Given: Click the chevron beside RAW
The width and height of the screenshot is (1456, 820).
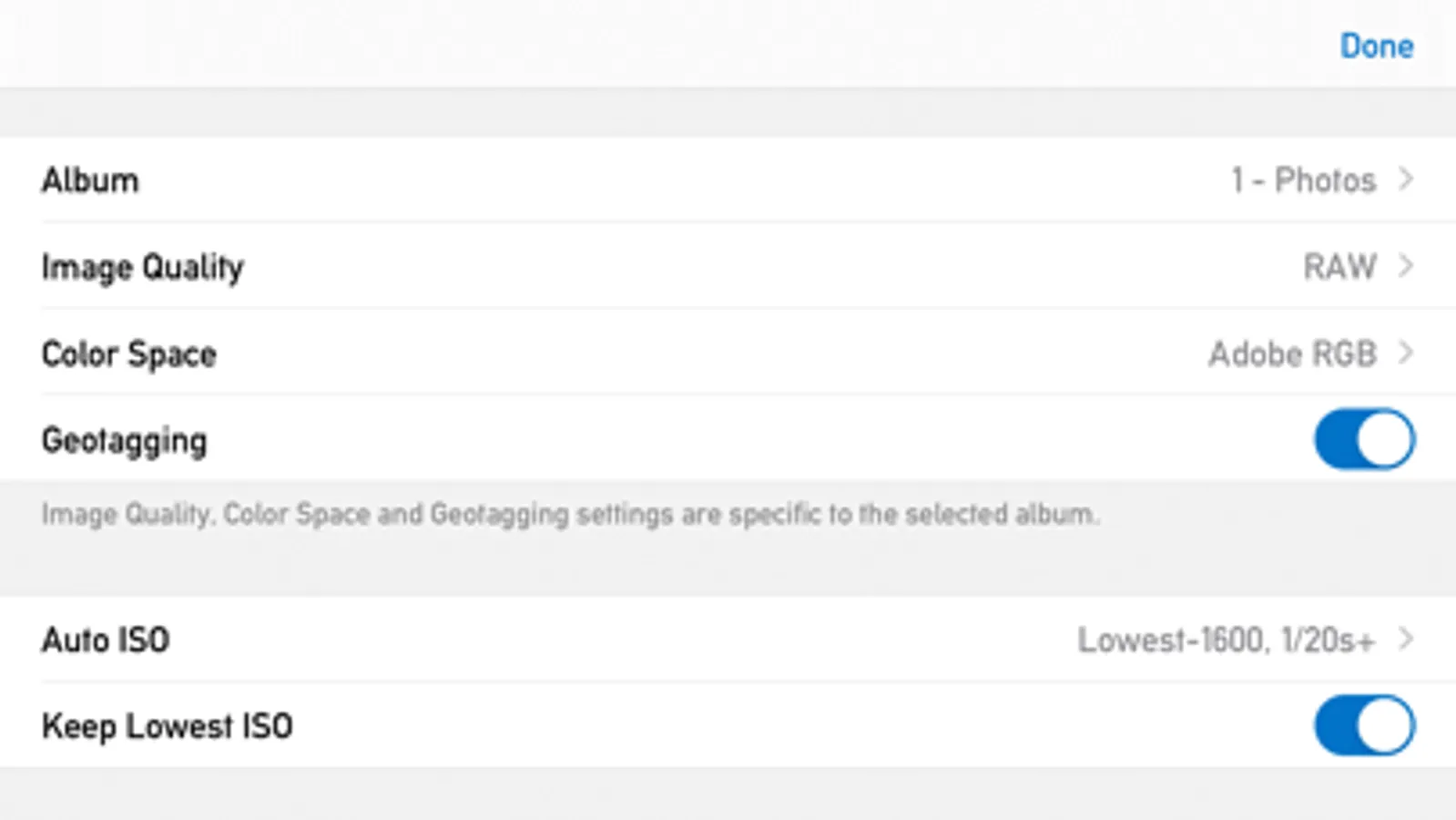Looking at the screenshot, I should point(1406,266).
